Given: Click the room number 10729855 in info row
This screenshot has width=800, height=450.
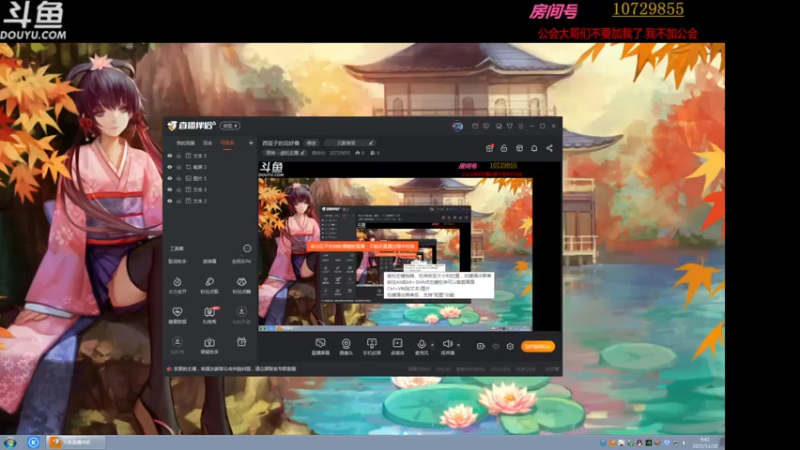Looking at the screenshot, I should point(339,153).
